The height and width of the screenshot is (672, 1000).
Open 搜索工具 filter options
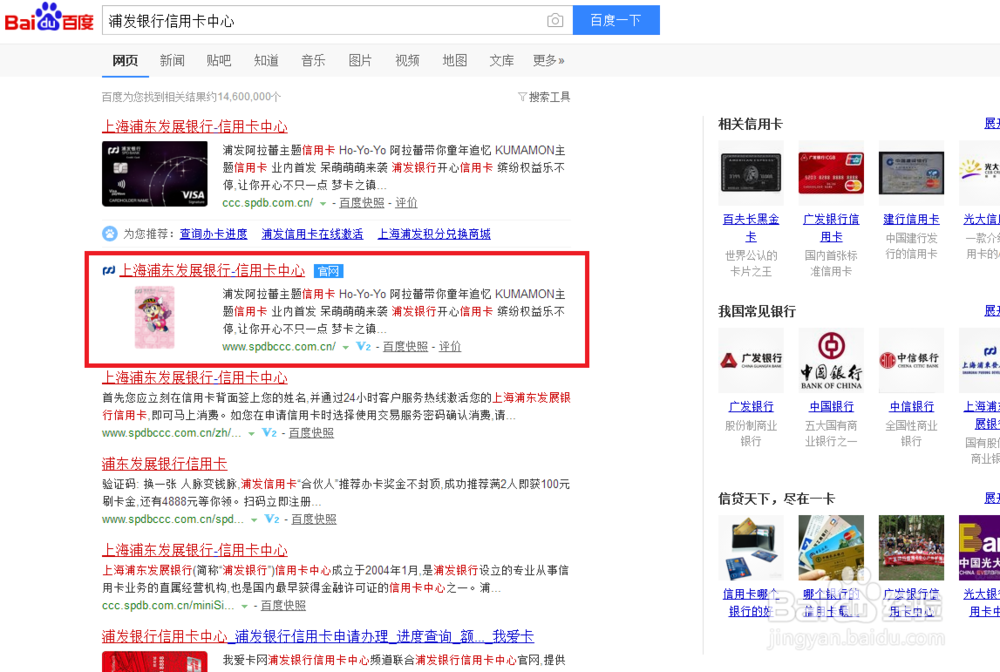544,97
